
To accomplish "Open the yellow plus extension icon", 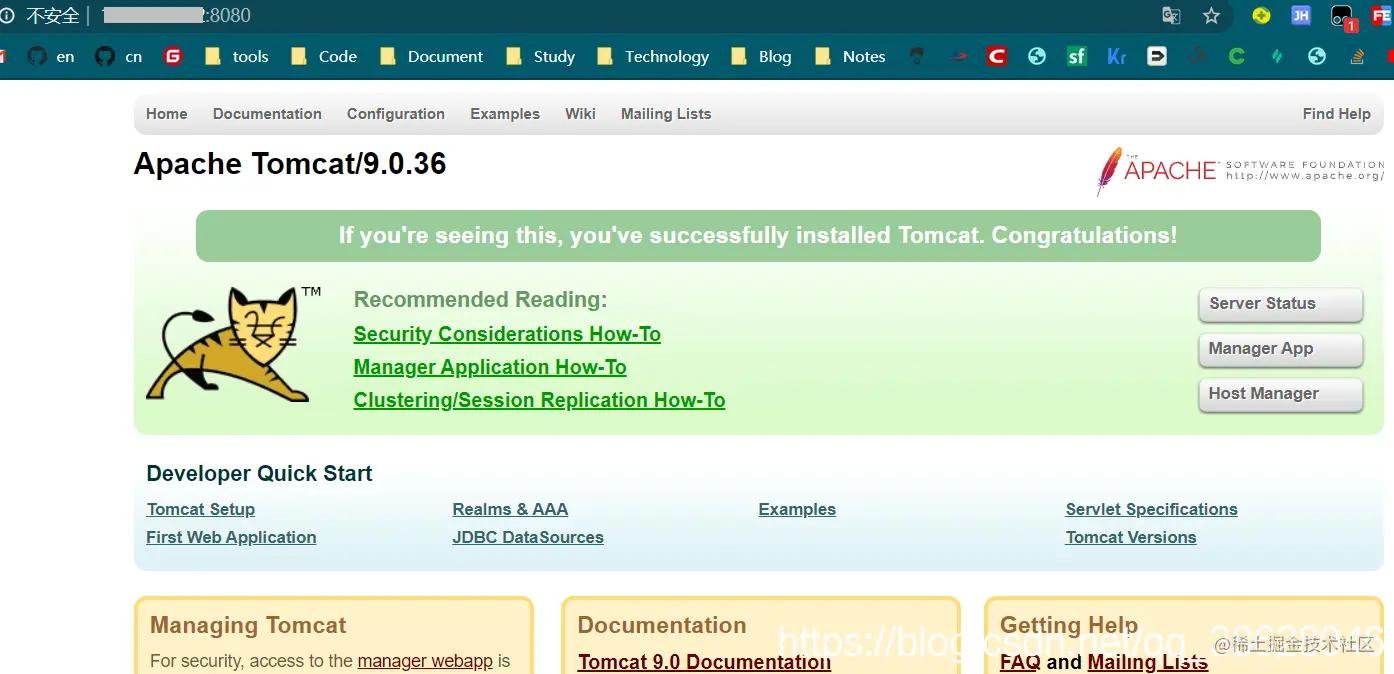I will (x=1262, y=16).
